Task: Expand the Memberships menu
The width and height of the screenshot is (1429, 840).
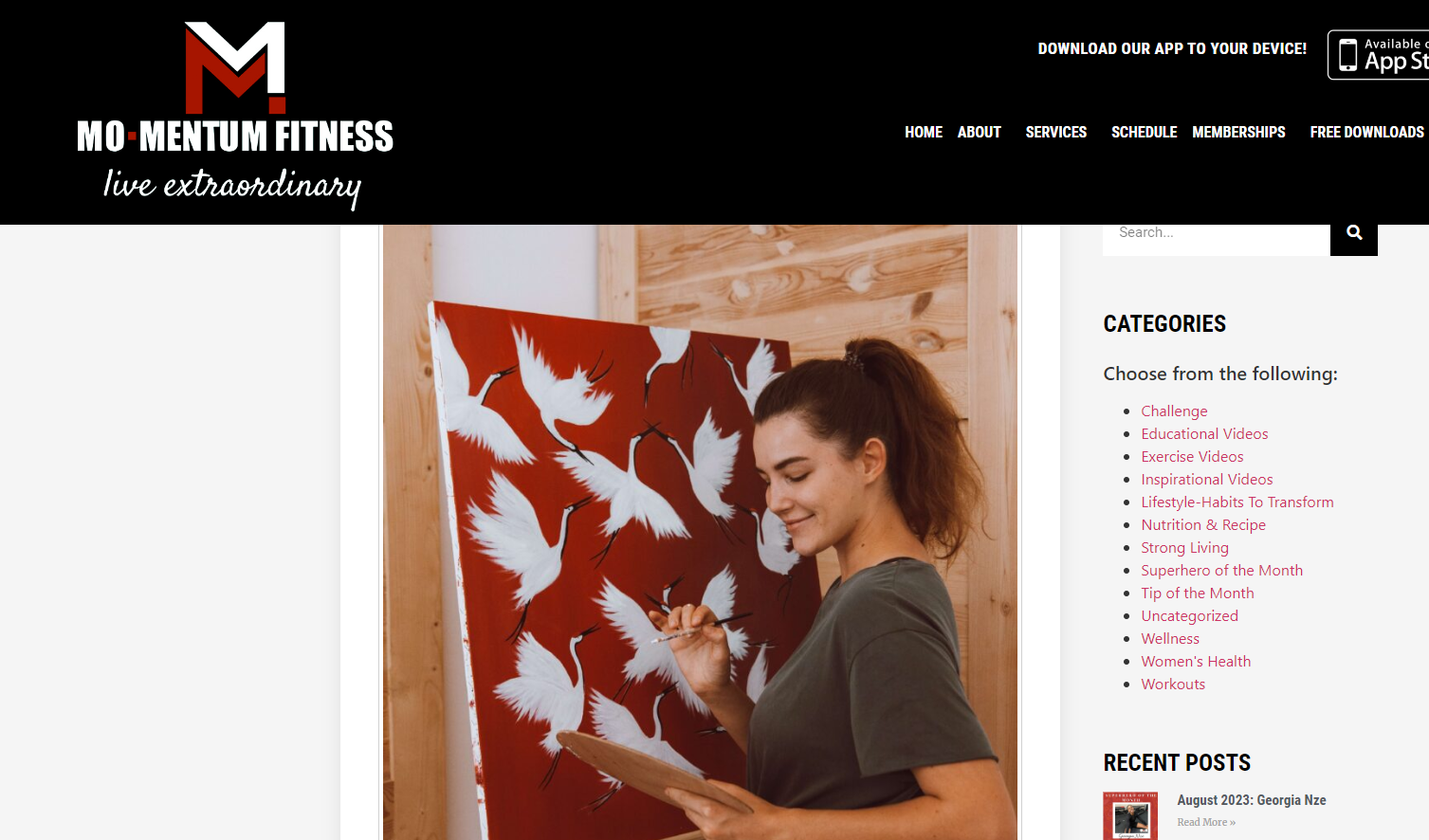Action: [1238, 132]
